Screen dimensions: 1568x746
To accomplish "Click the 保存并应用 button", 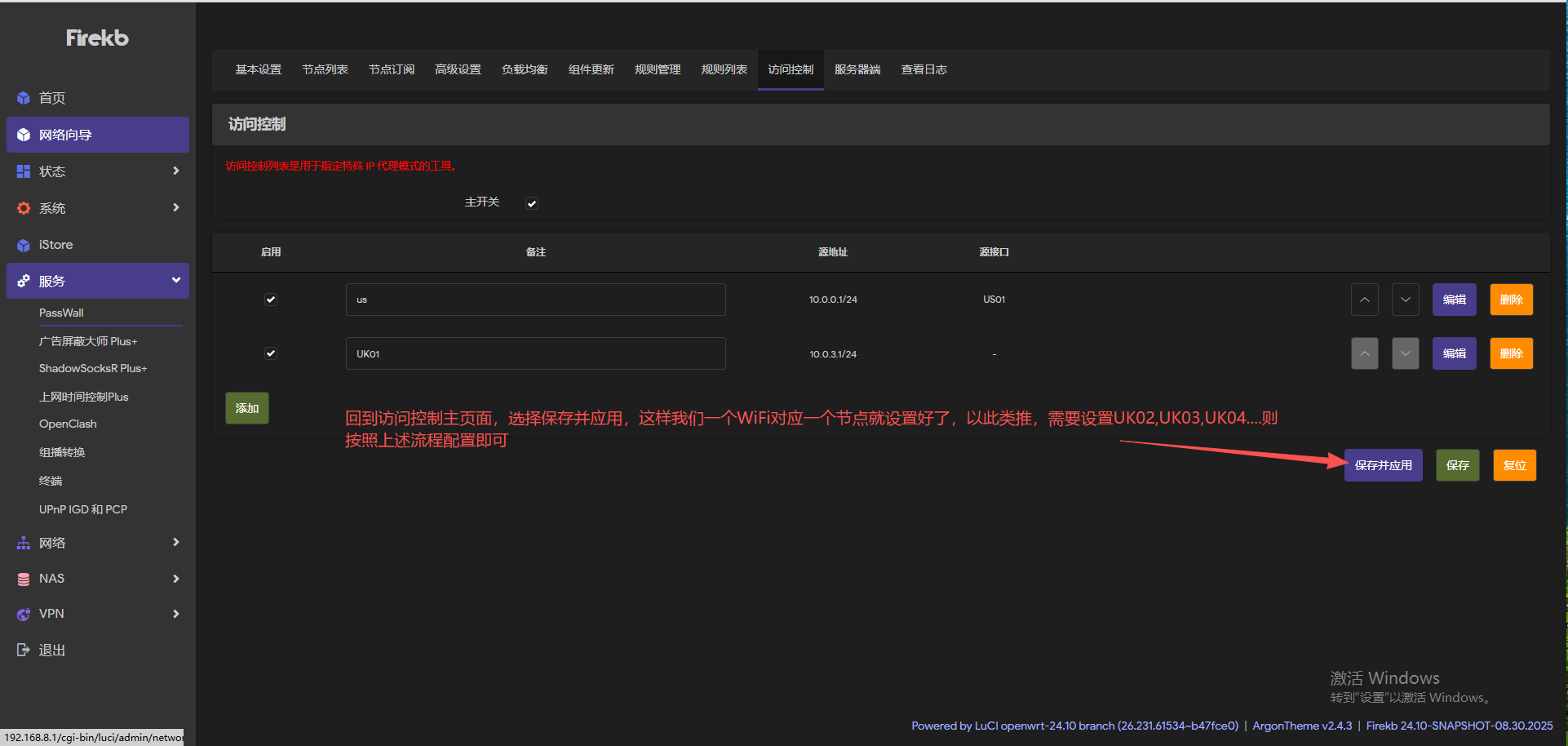I will (1383, 465).
